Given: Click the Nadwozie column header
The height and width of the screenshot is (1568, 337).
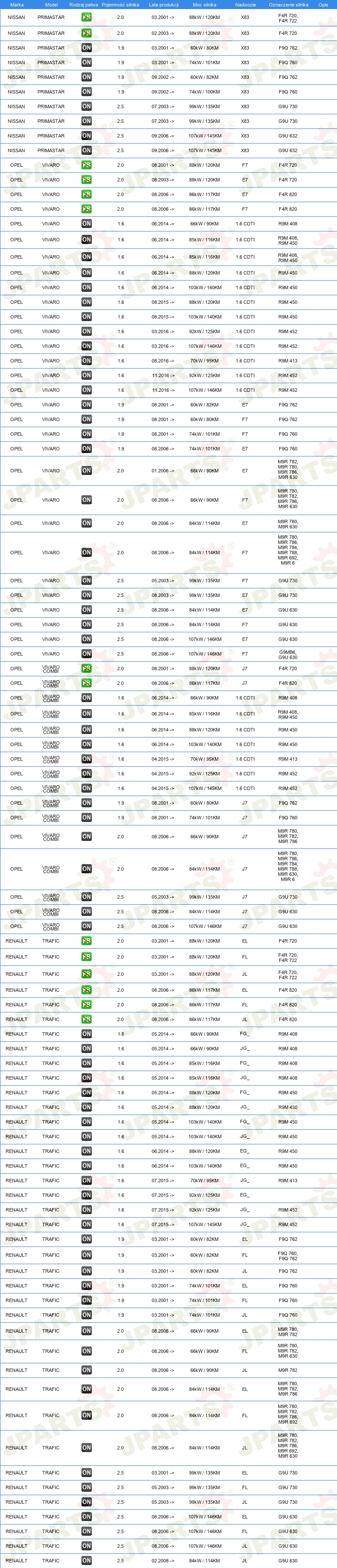Looking at the screenshot, I should coord(245,4).
